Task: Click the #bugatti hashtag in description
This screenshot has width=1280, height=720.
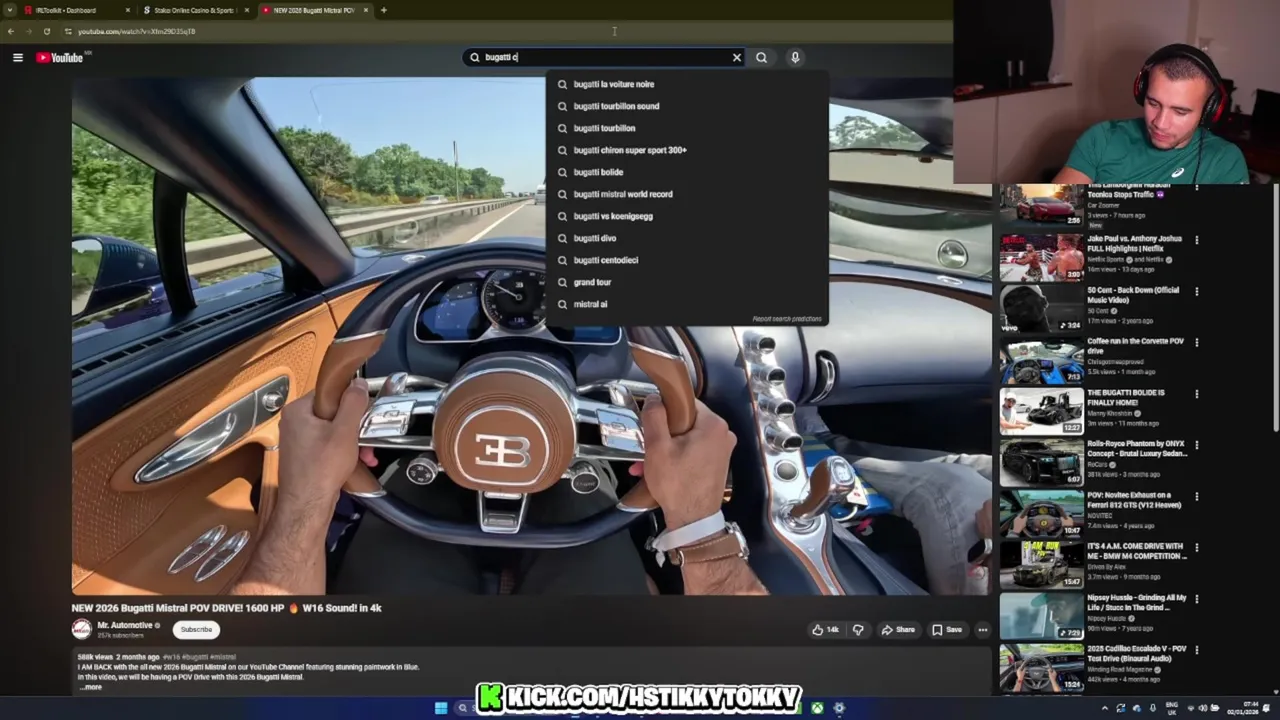Action: pyautogui.click(x=194, y=657)
